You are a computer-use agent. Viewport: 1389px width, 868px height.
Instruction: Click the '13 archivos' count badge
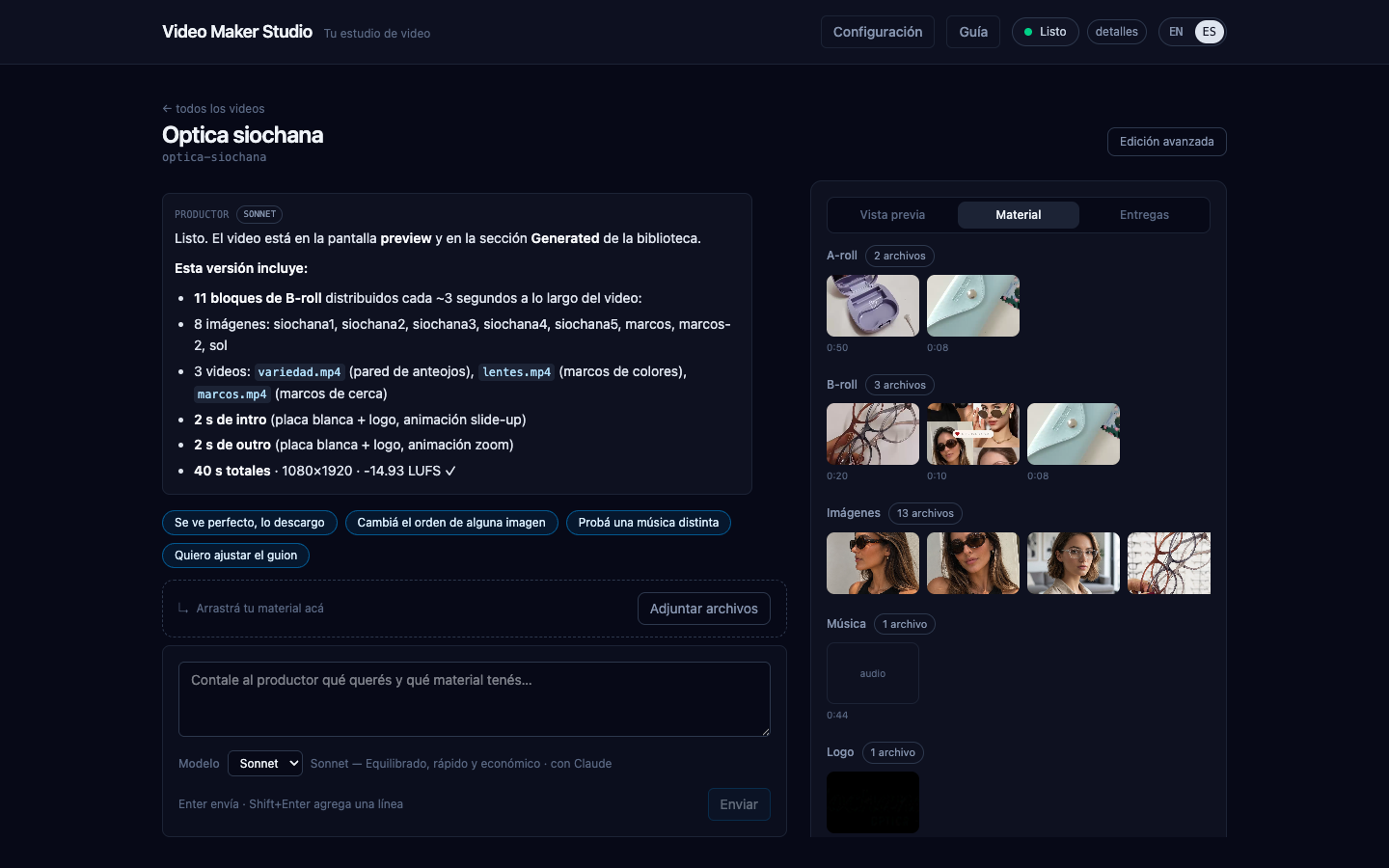(x=925, y=513)
